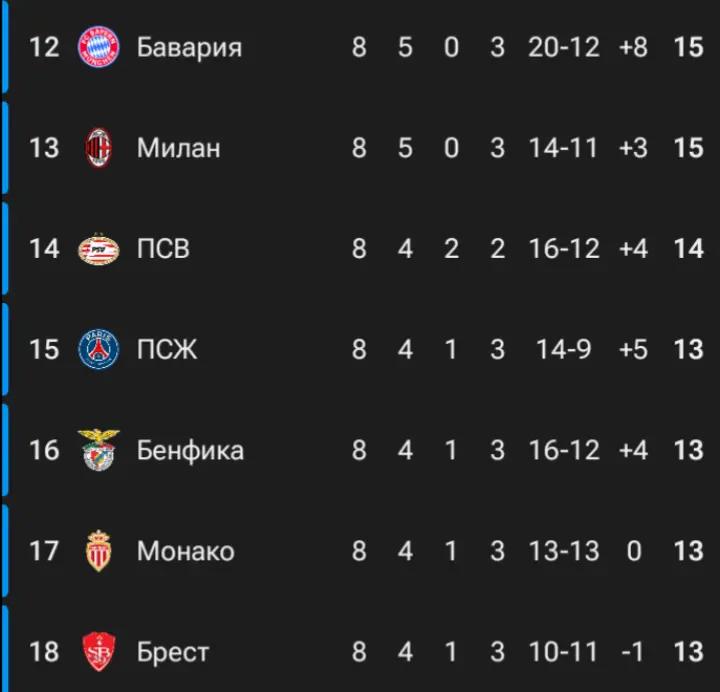The image size is (720, 692).
Task: Click Милан's +3 goal difference
Action: (x=633, y=148)
